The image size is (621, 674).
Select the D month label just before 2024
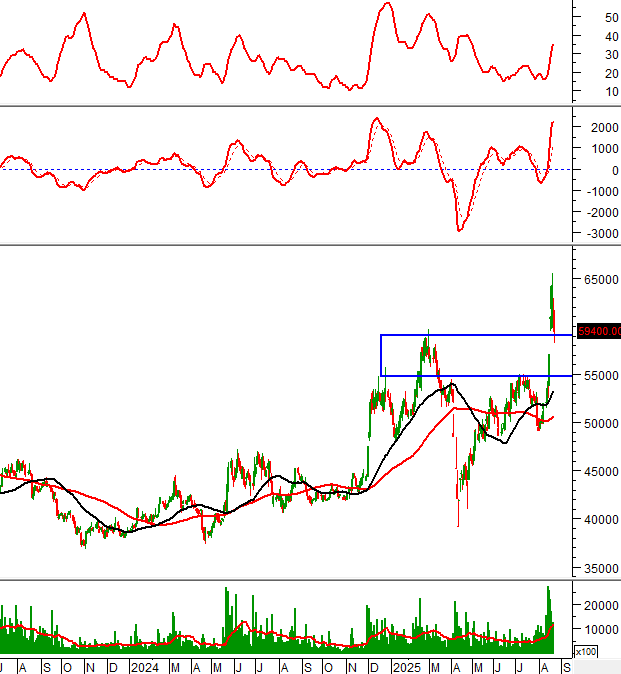coord(113,668)
